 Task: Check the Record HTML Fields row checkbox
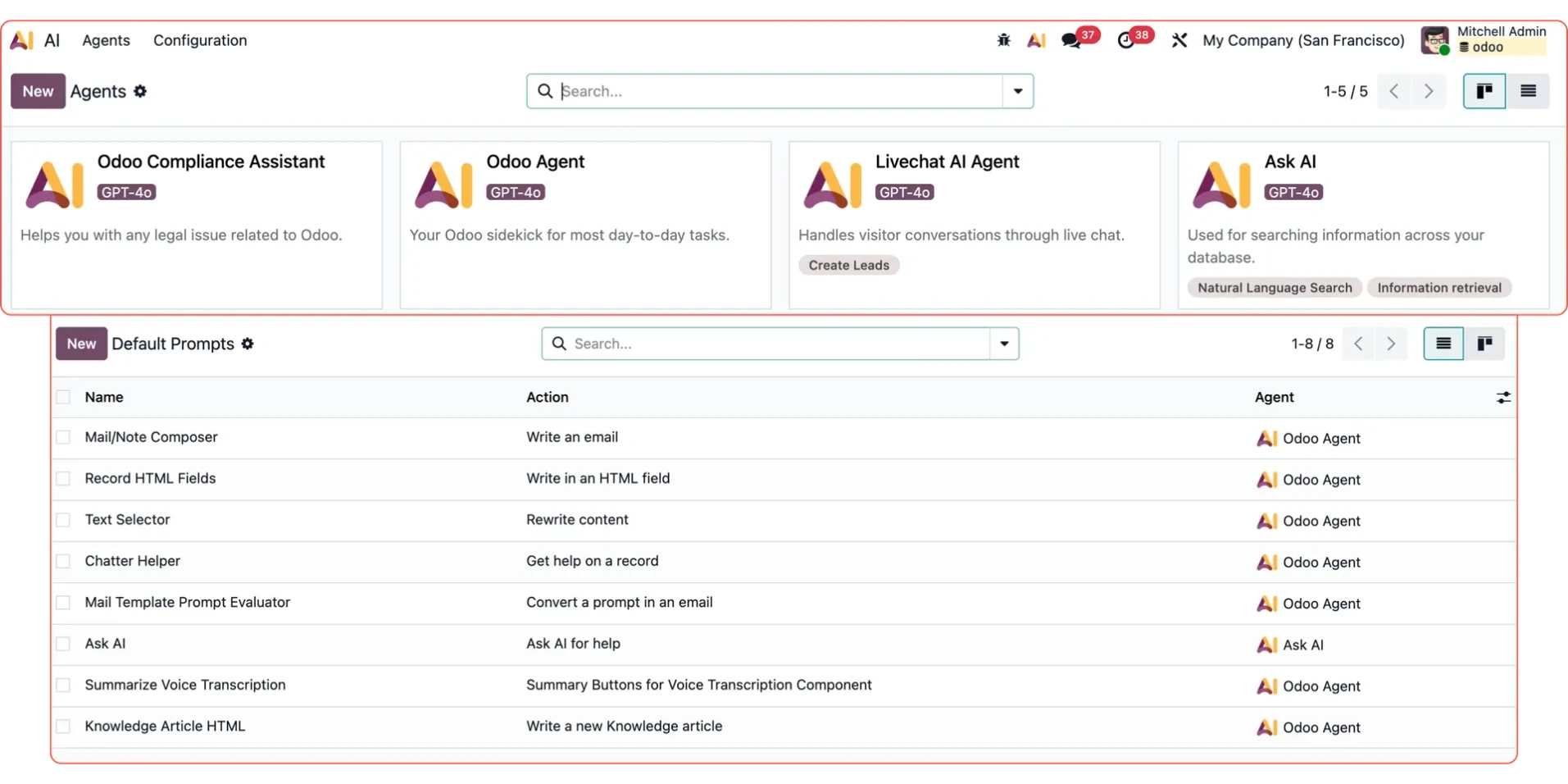click(63, 478)
